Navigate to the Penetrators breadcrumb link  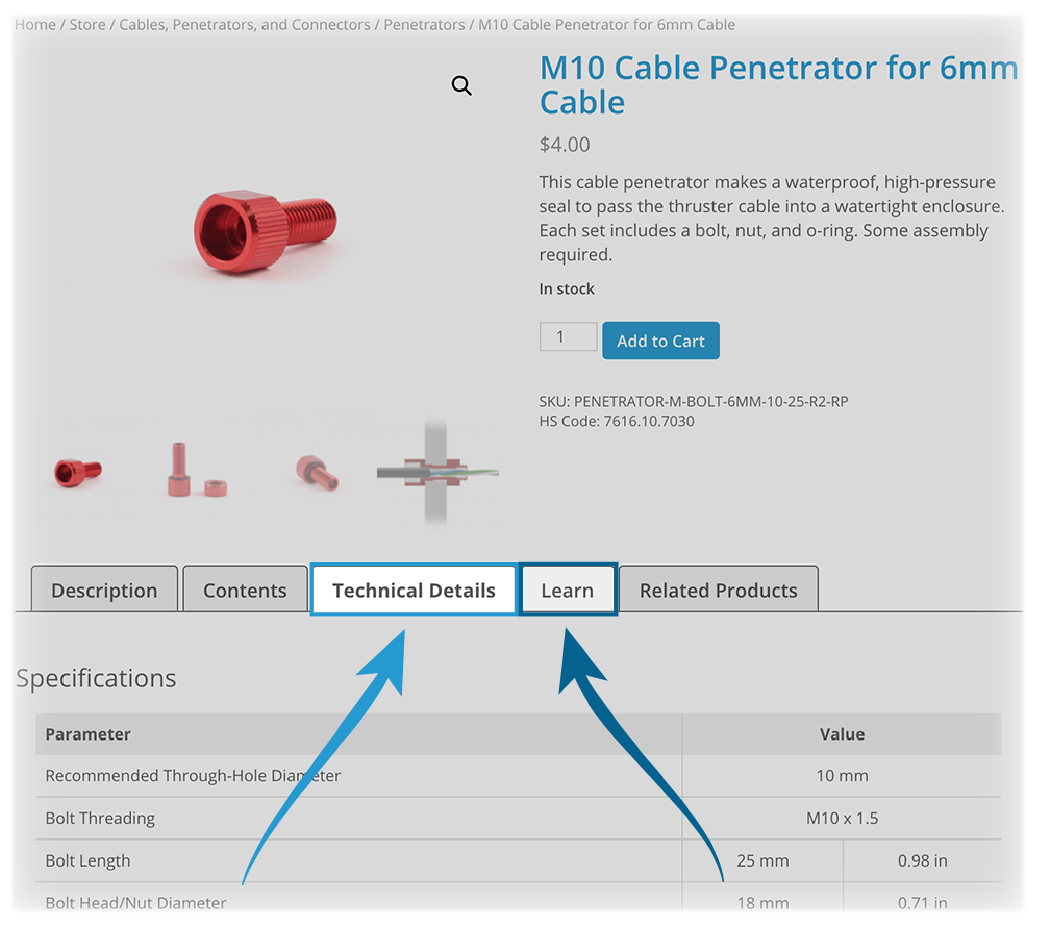[424, 24]
